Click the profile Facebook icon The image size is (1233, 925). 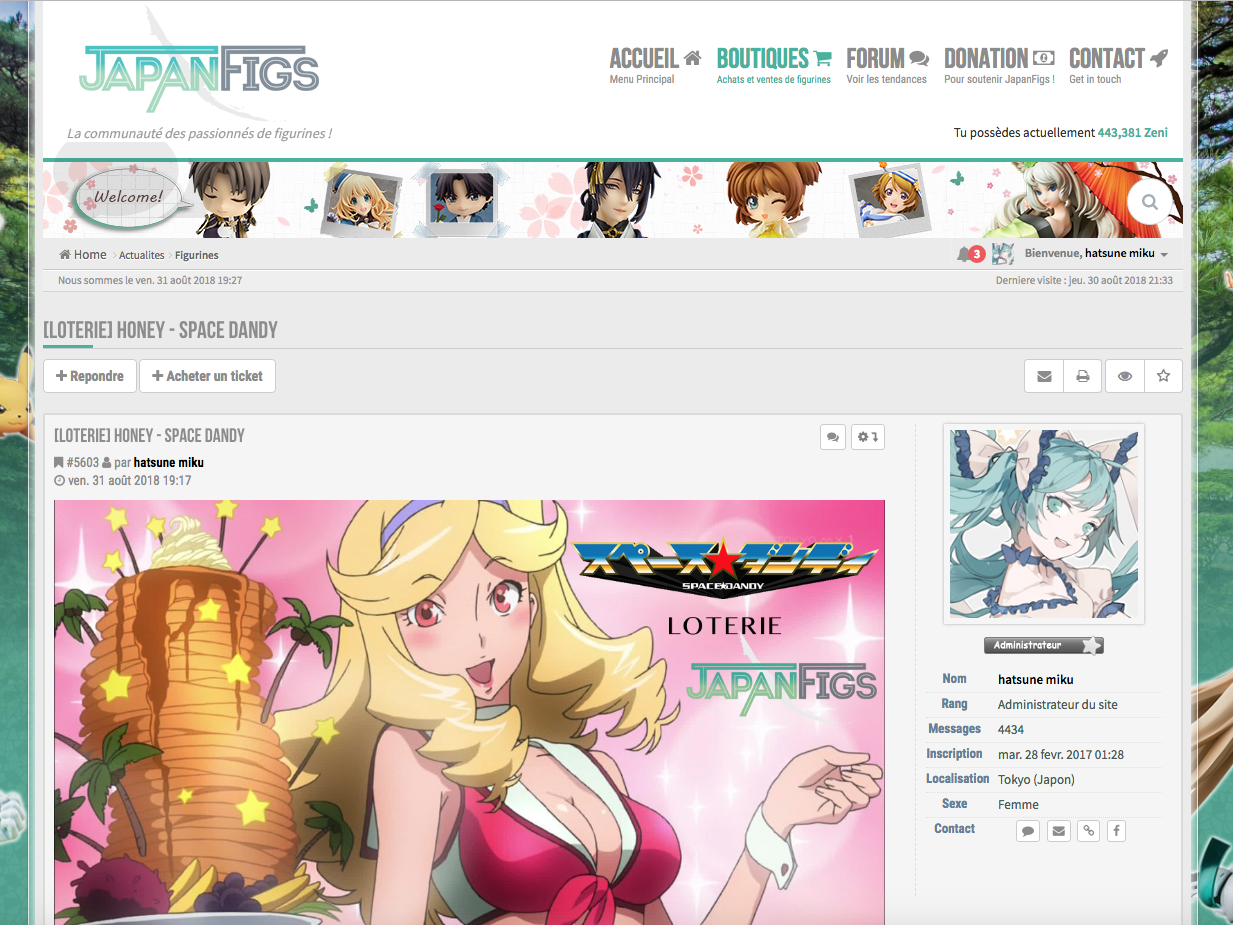[x=1116, y=830]
